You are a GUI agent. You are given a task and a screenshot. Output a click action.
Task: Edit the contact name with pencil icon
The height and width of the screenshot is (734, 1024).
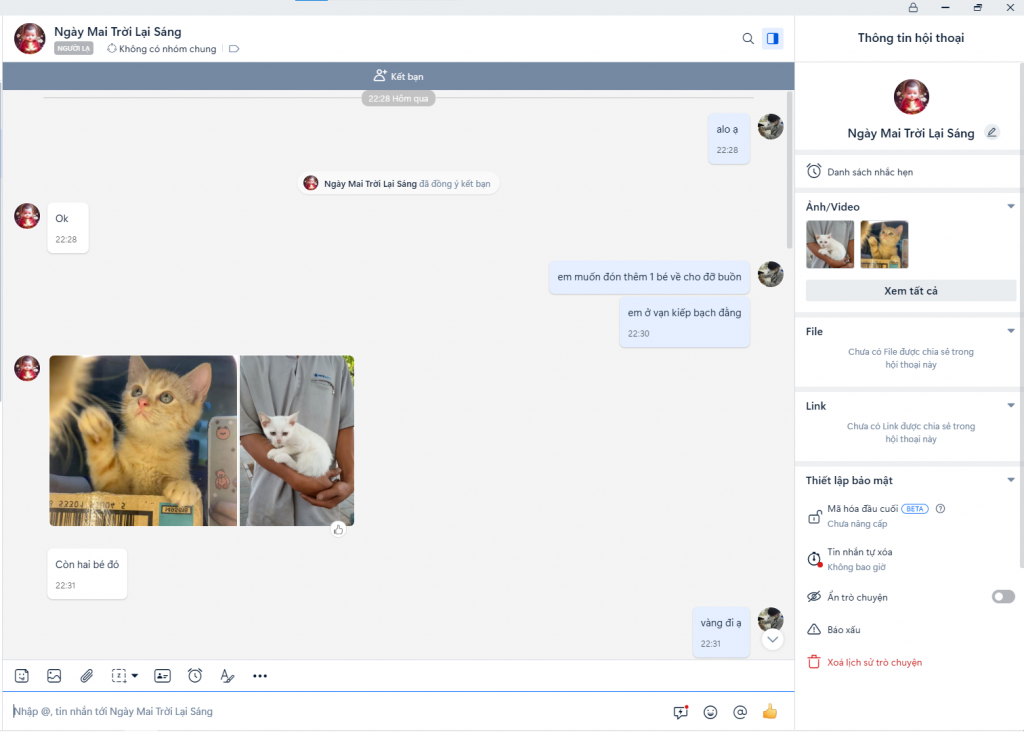point(992,133)
